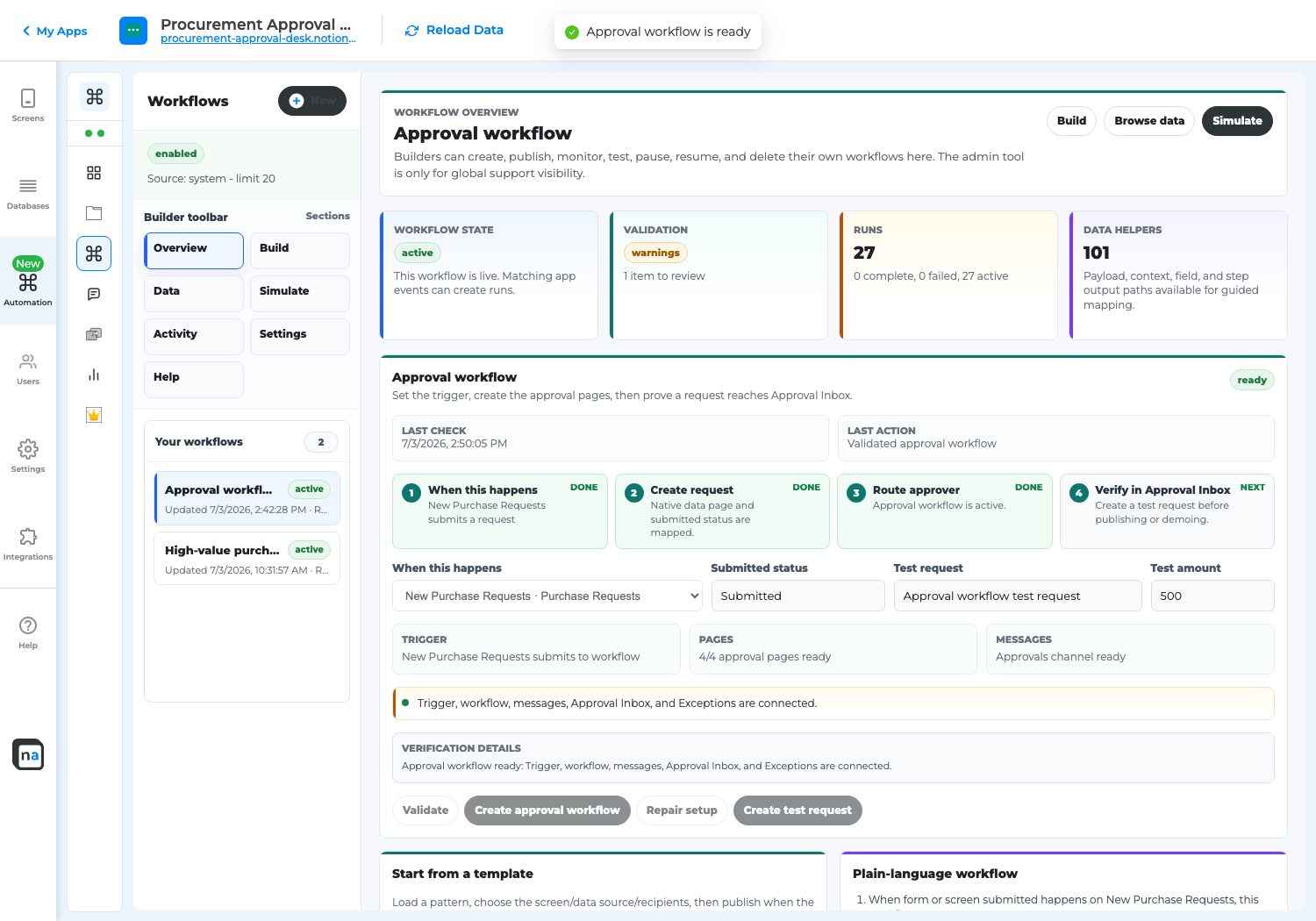Select the High-value purchase workflow item
This screenshot has width=1316, height=921.
click(247, 559)
